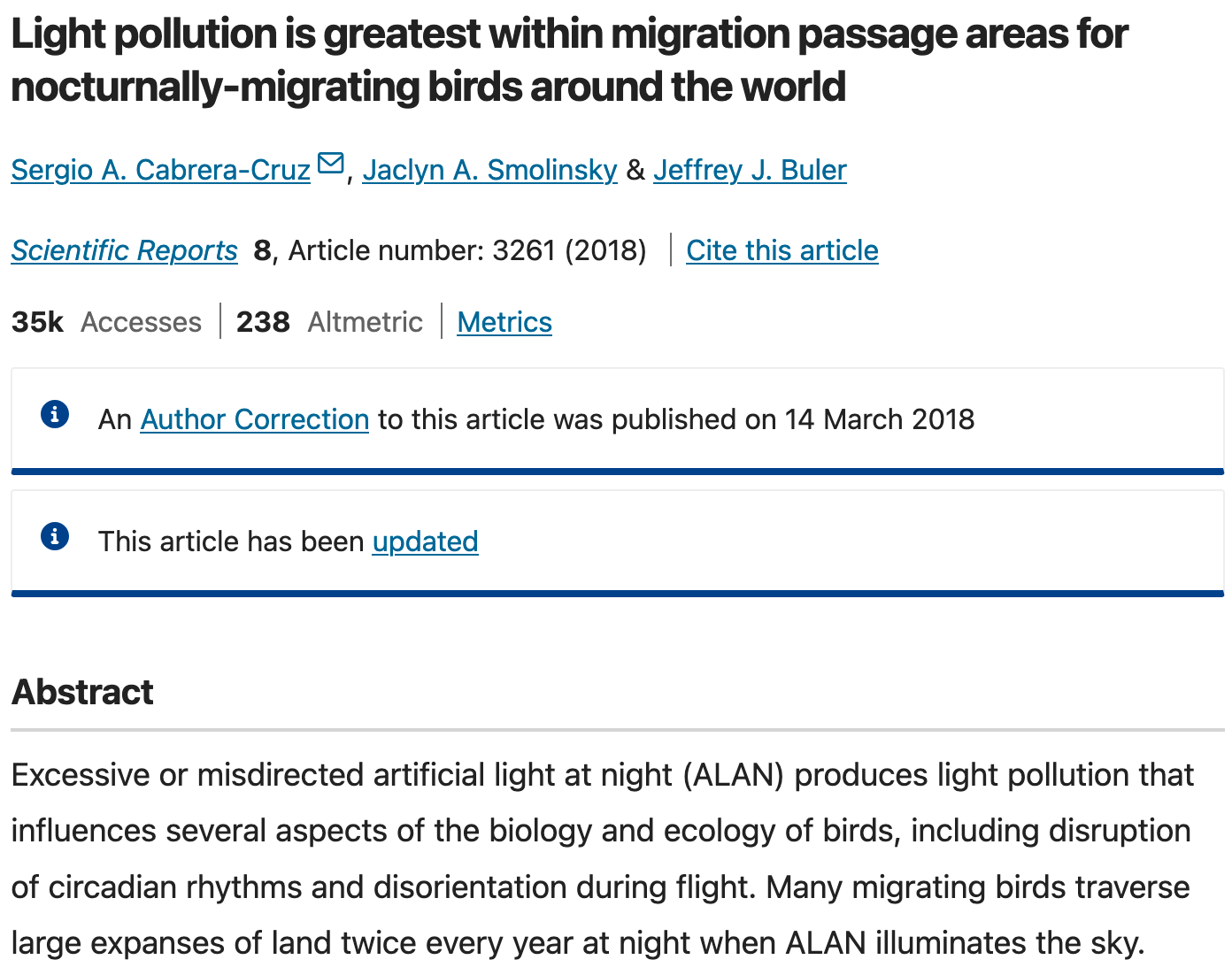Click the article title heading
1232x975 pixels.
pos(568,60)
